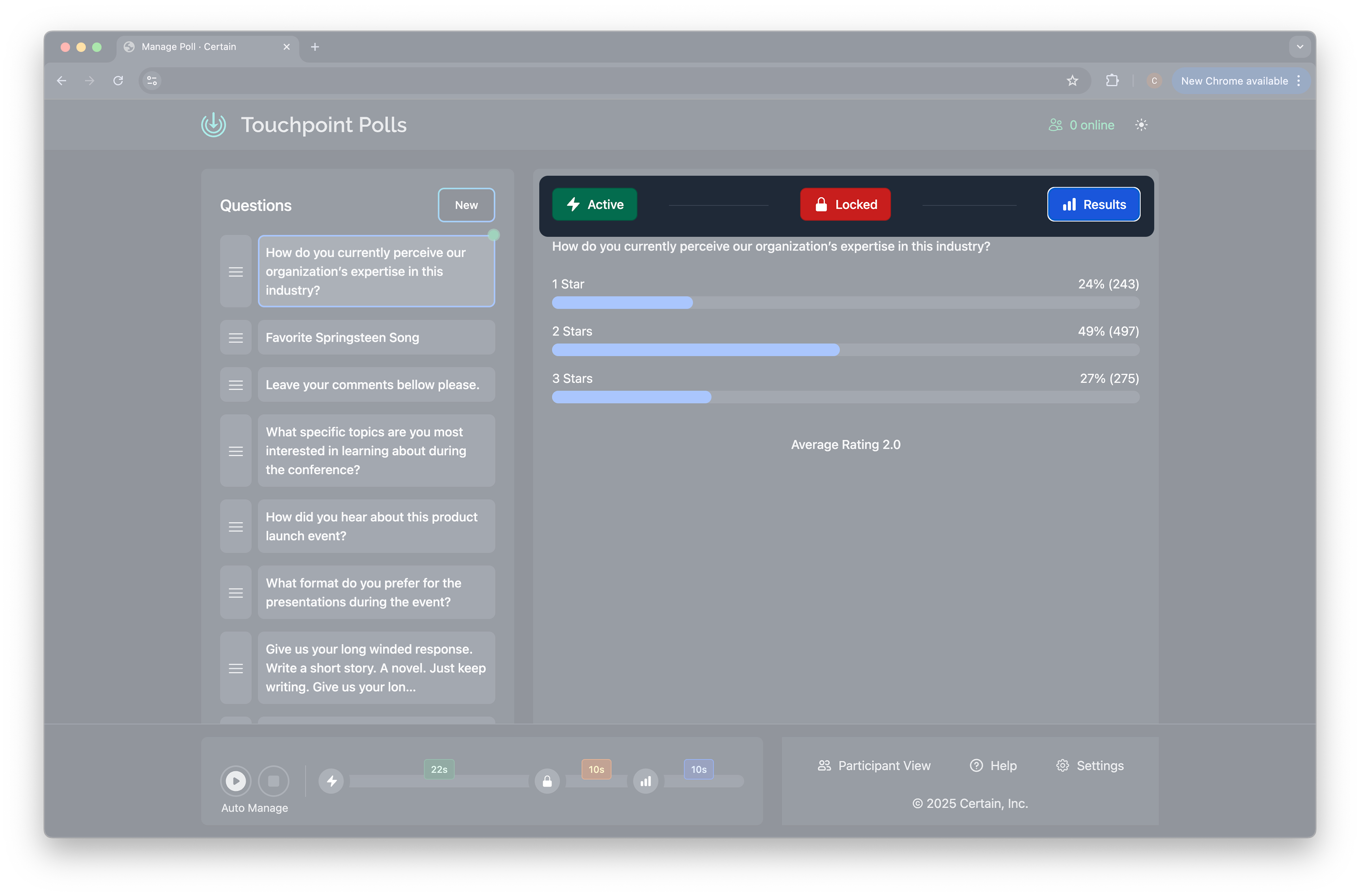Bookmark page with the star icon
The width and height of the screenshot is (1360, 896).
[1072, 80]
